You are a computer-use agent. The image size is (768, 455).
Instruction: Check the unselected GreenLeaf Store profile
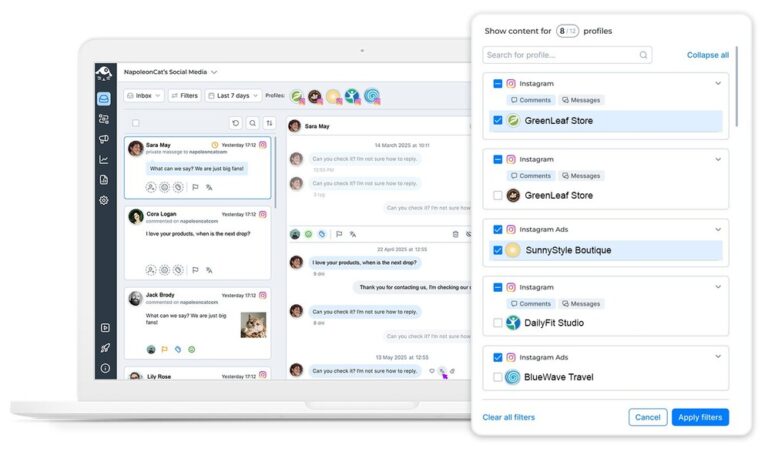click(498, 195)
